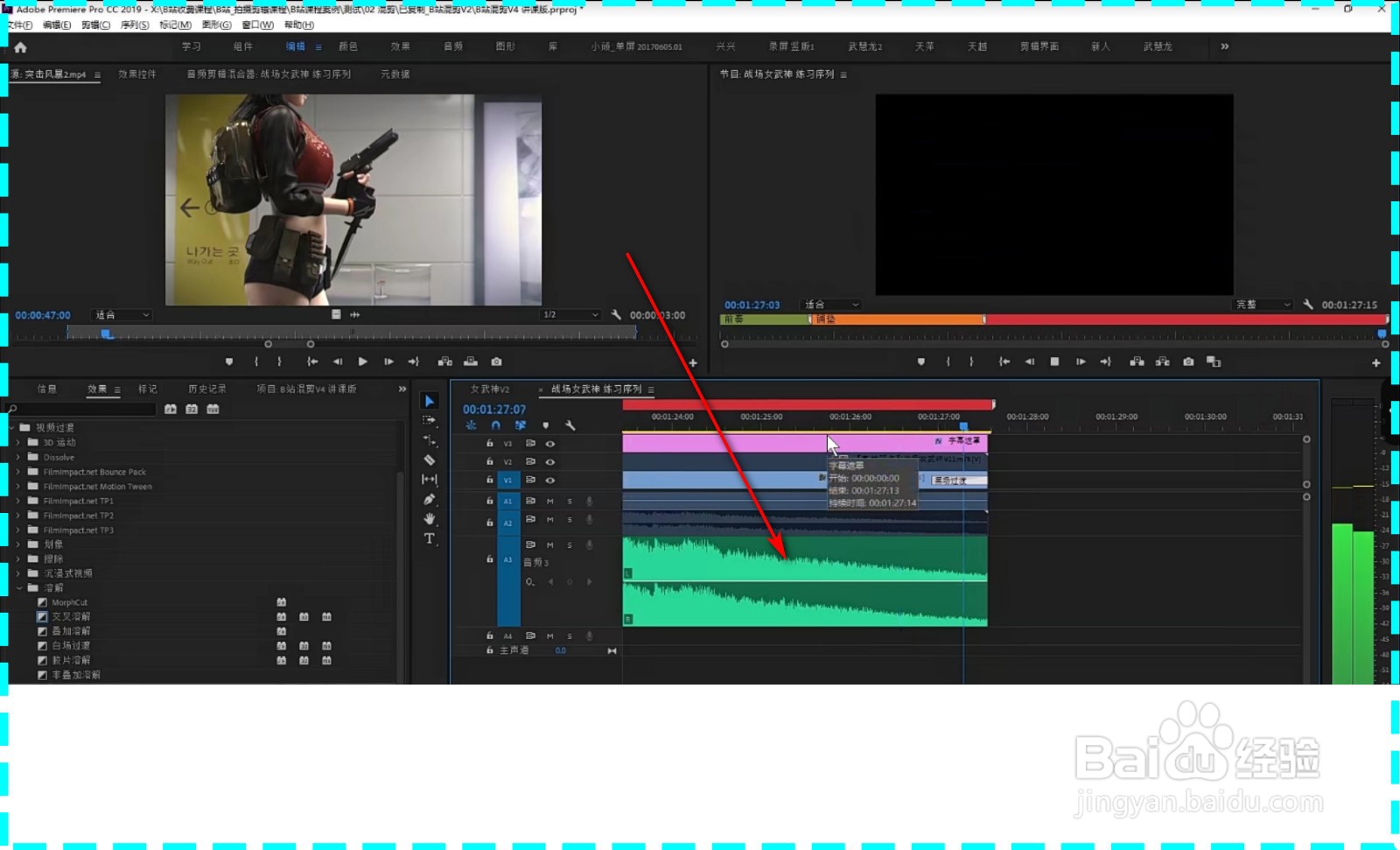Filter effects by accelerated effects icon
Viewport: 1400px width, 850px height.
coord(171,409)
